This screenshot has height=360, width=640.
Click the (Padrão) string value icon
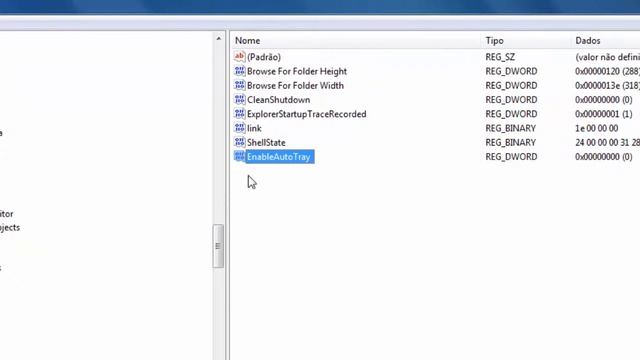240,57
